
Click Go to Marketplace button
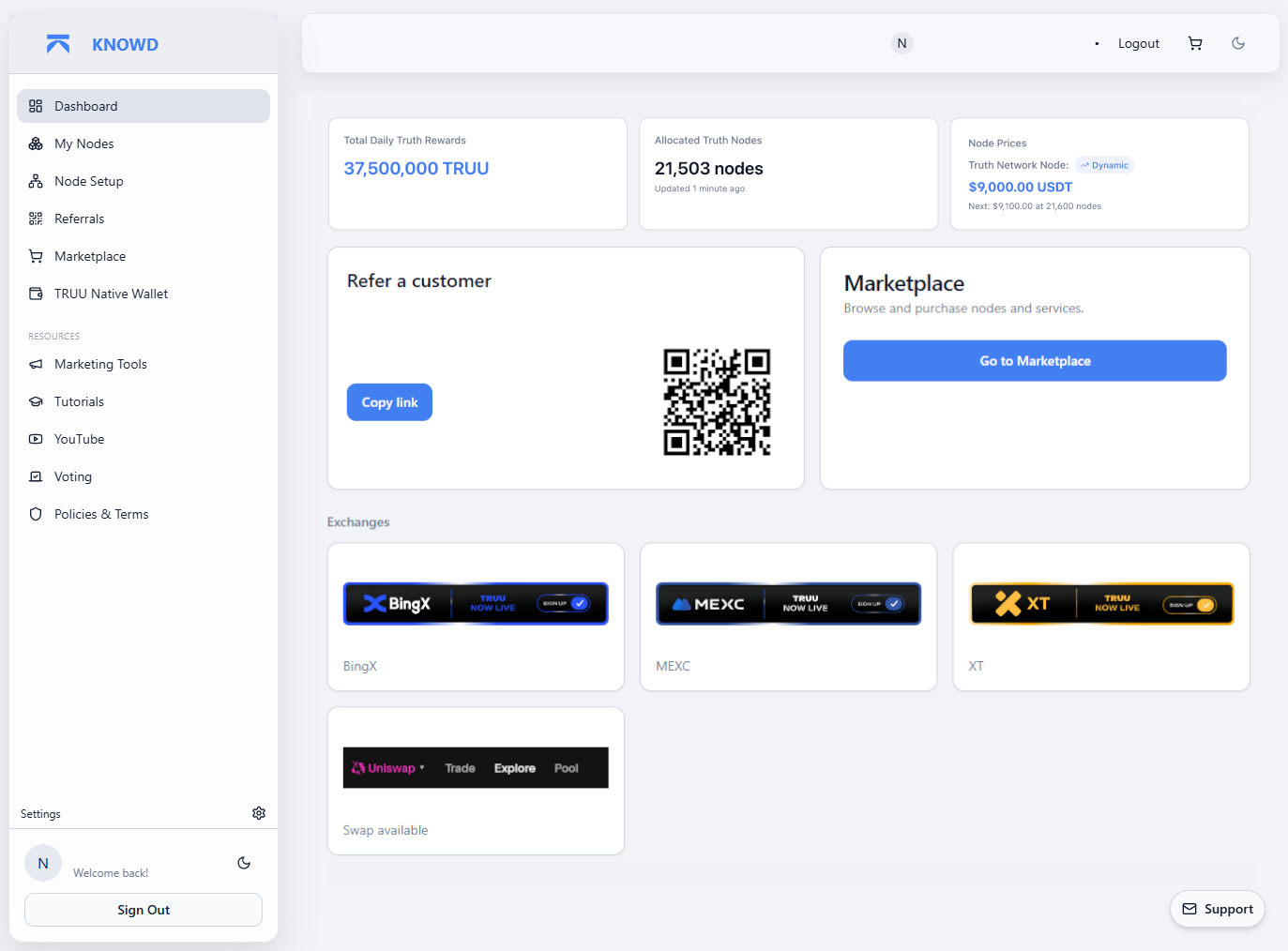1035,361
